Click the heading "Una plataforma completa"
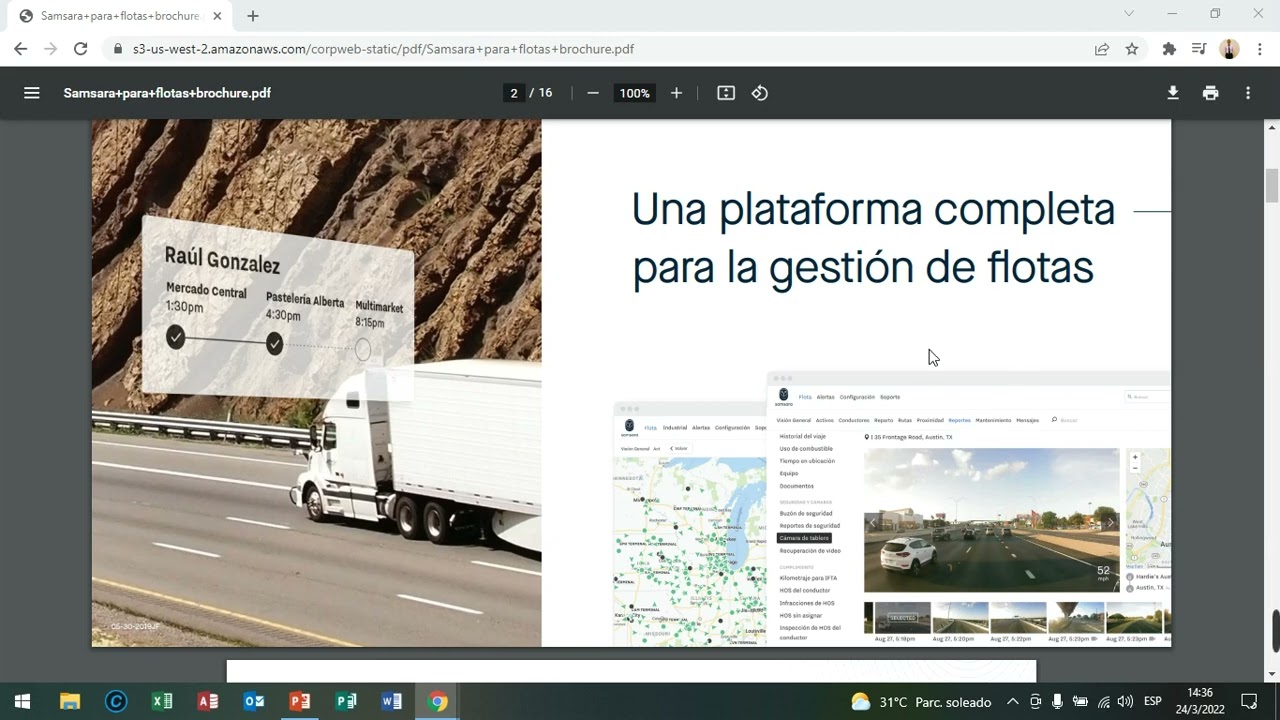The width and height of the screenshot is (1280, 720). (x=873, y=209)
